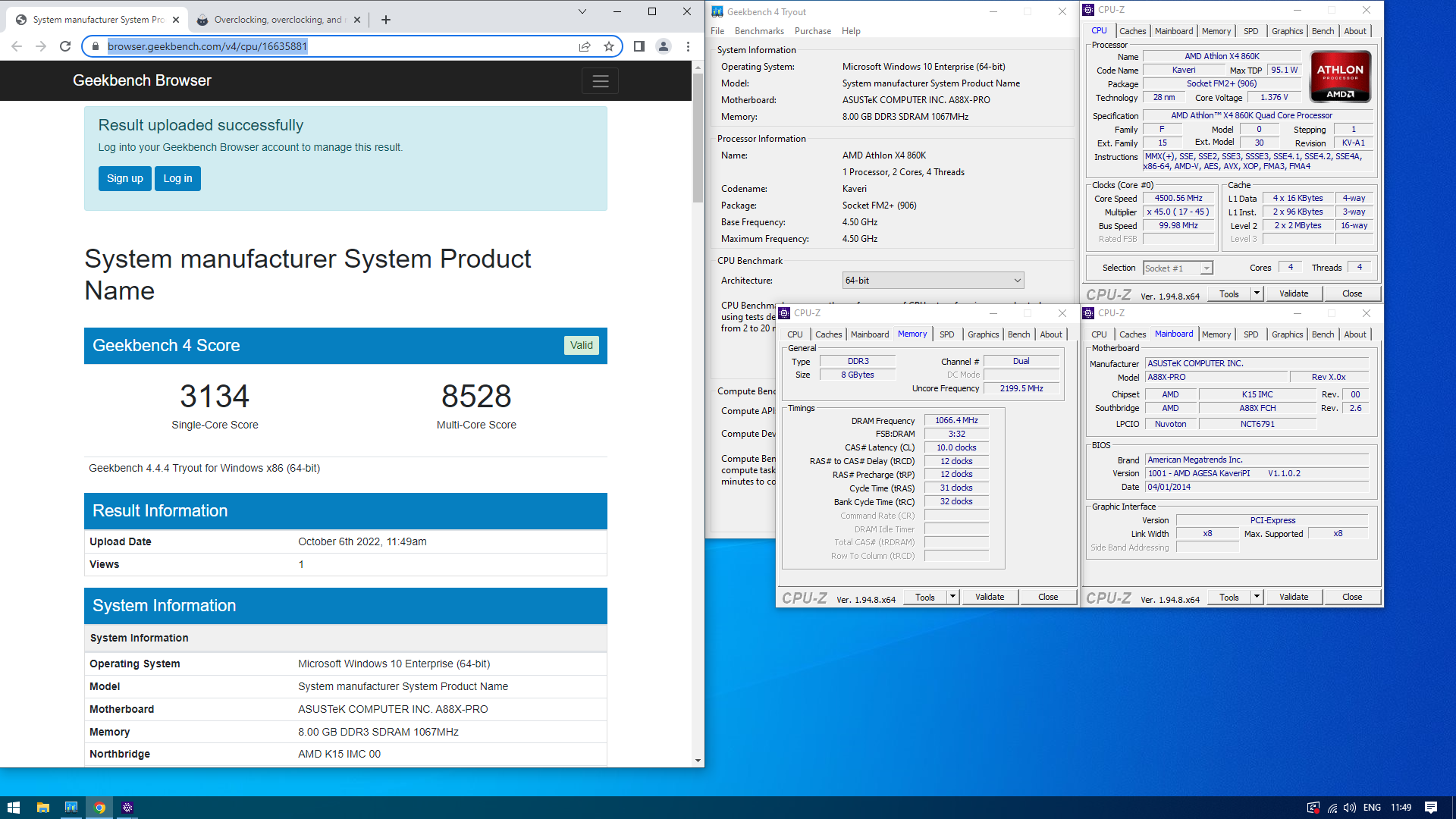Screen dimensions: 1456x819
Task: Open Mainboard tab in Memory CPU-Z window
Action: click(870, 334)
